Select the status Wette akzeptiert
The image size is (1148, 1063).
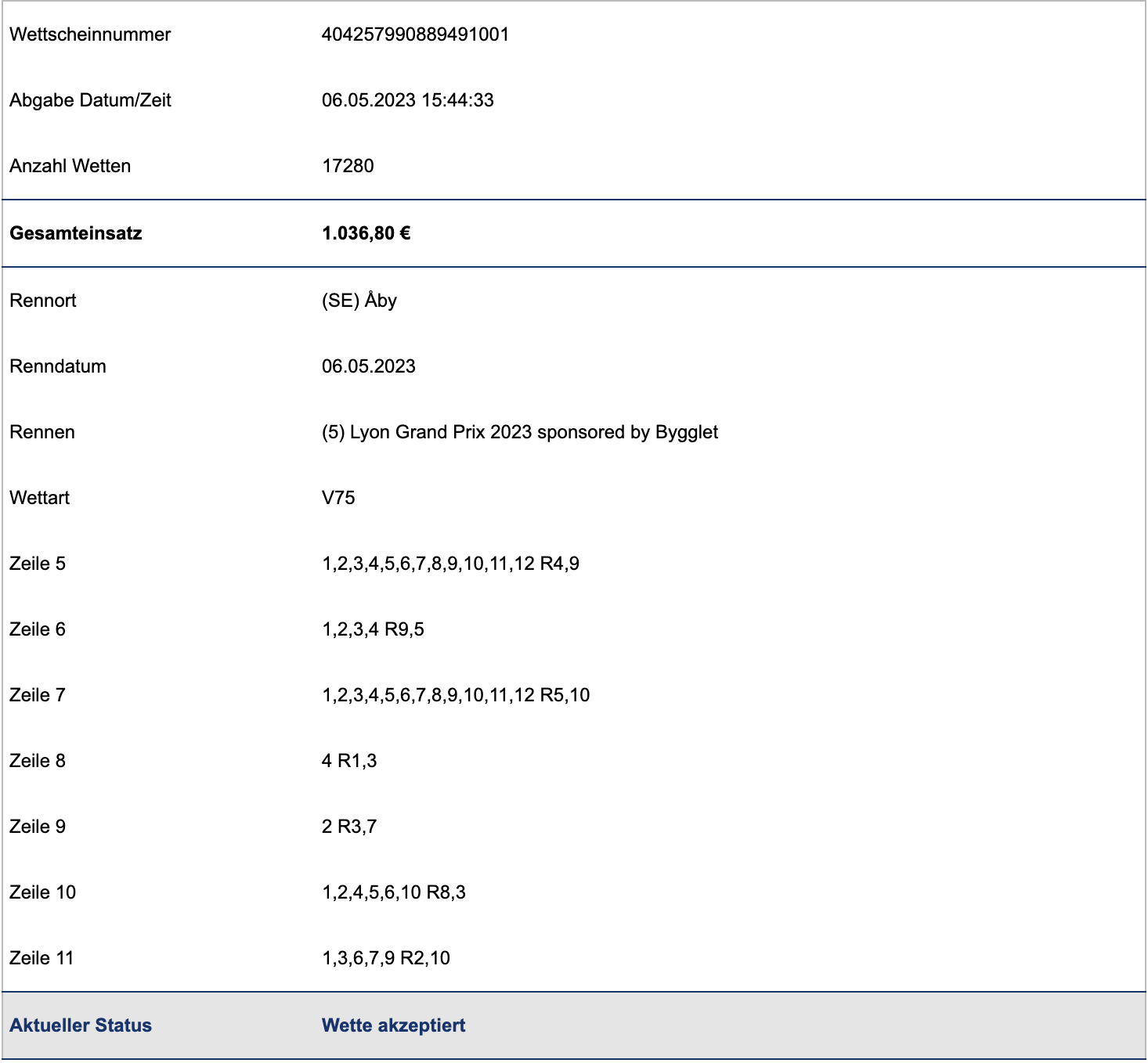394,1025
